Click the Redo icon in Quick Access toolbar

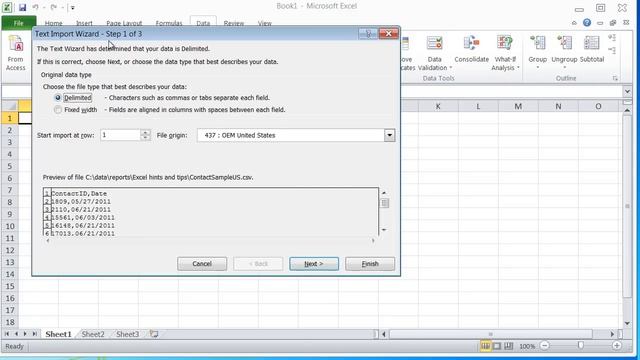54,7
